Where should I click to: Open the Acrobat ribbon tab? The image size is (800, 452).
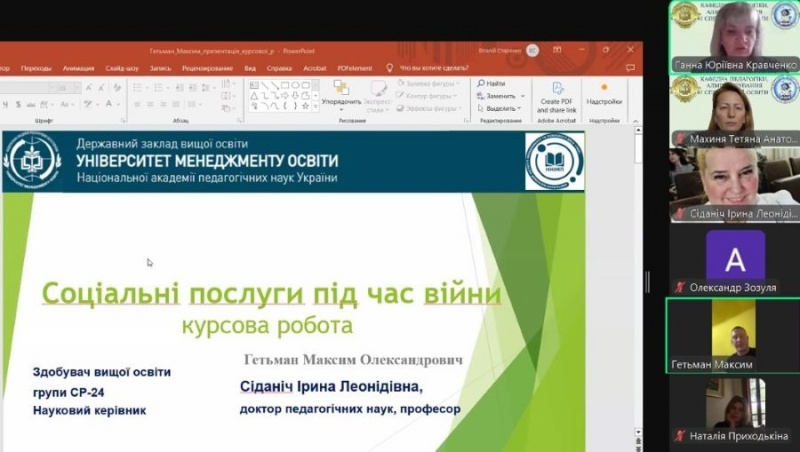pyautogui.click(x=315, y=68)
